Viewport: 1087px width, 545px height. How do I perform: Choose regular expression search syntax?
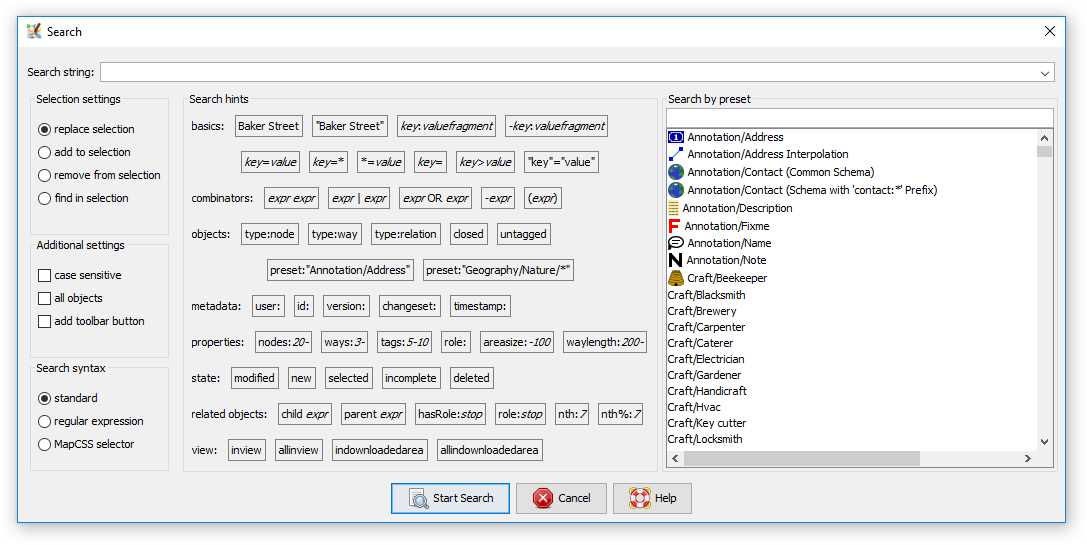coord(44,421)
